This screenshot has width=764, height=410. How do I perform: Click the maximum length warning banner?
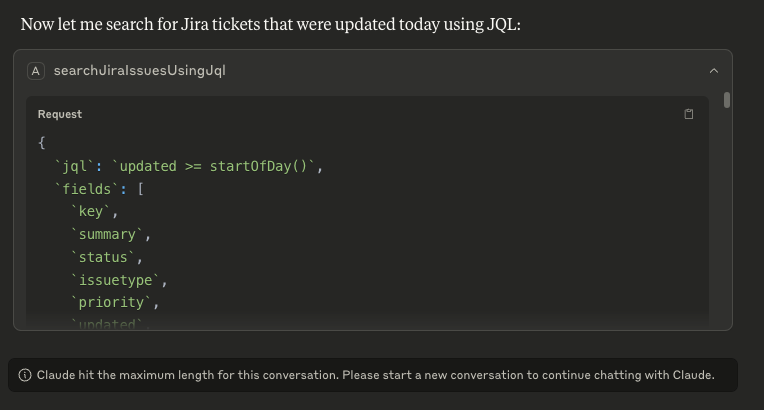coord(372,375)
